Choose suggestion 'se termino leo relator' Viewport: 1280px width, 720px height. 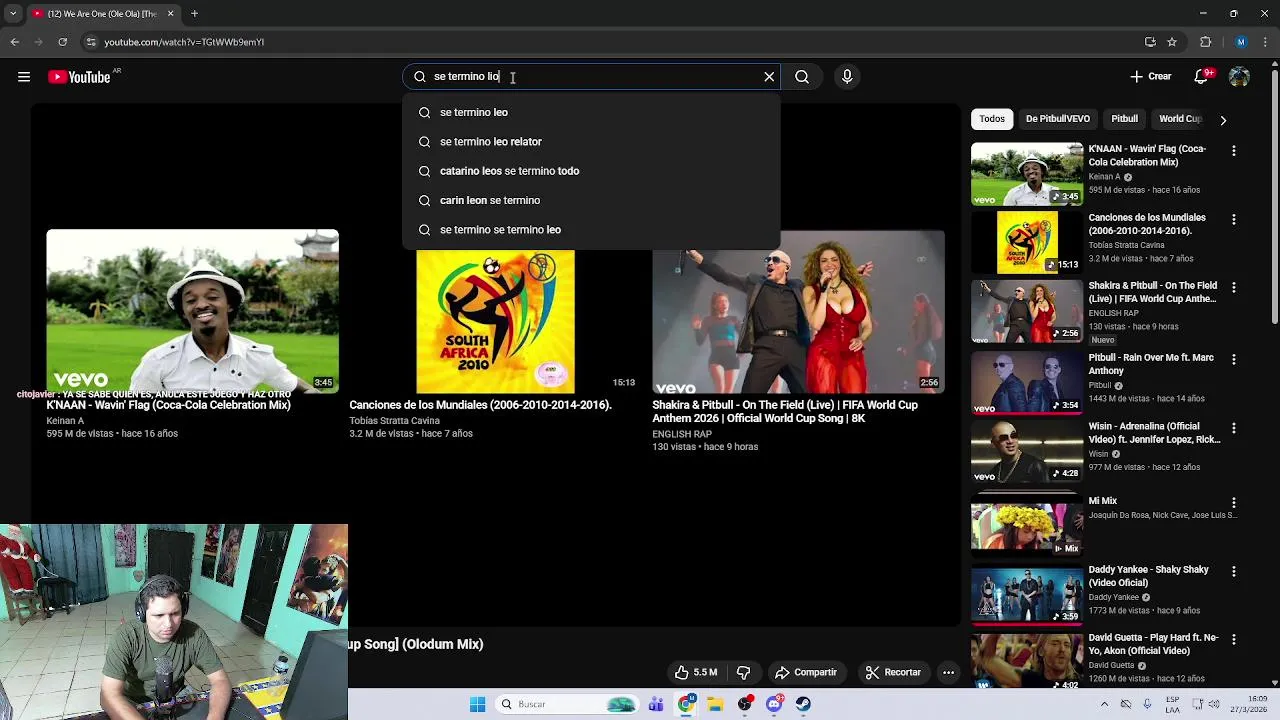[x=591, y=142]
